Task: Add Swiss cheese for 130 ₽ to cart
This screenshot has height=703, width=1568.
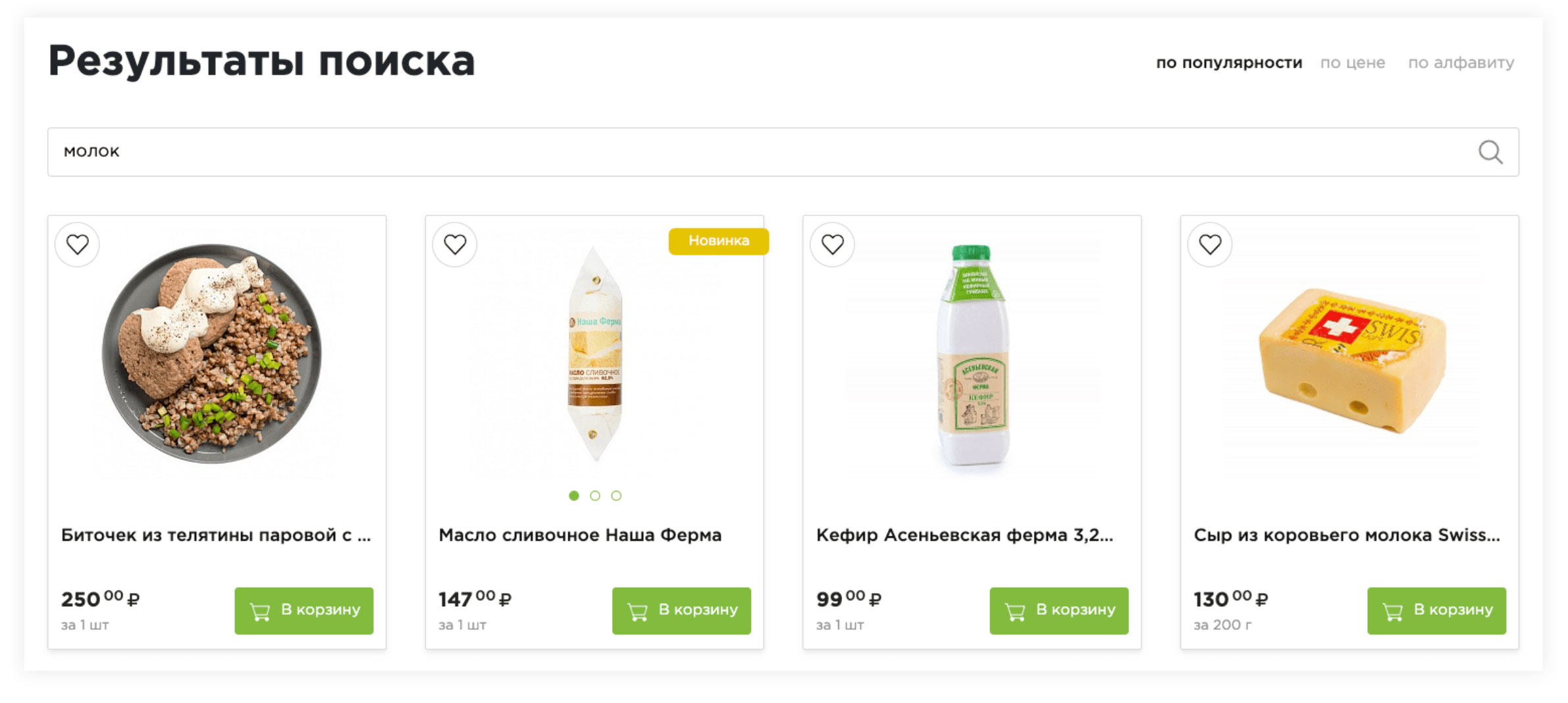Action: (1436, 610)
